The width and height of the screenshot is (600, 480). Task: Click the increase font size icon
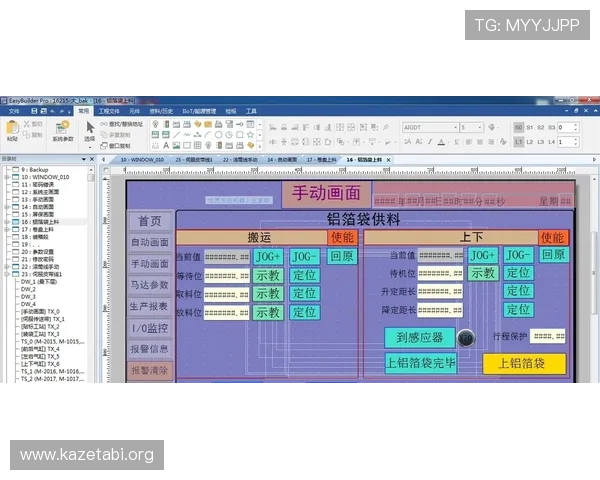tap(408, 142)
